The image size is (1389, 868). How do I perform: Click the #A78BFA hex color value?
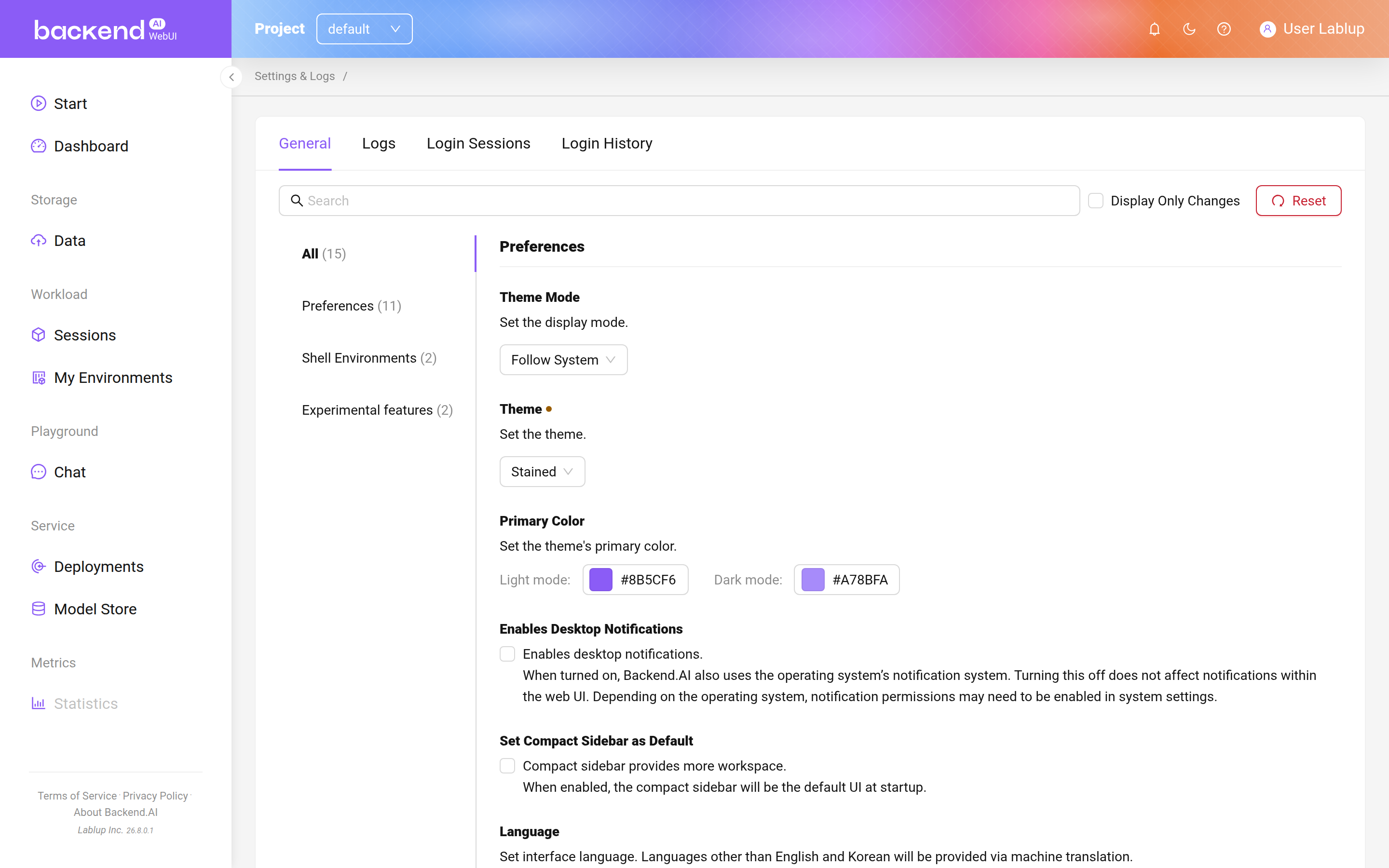click(x=860, y=580)
